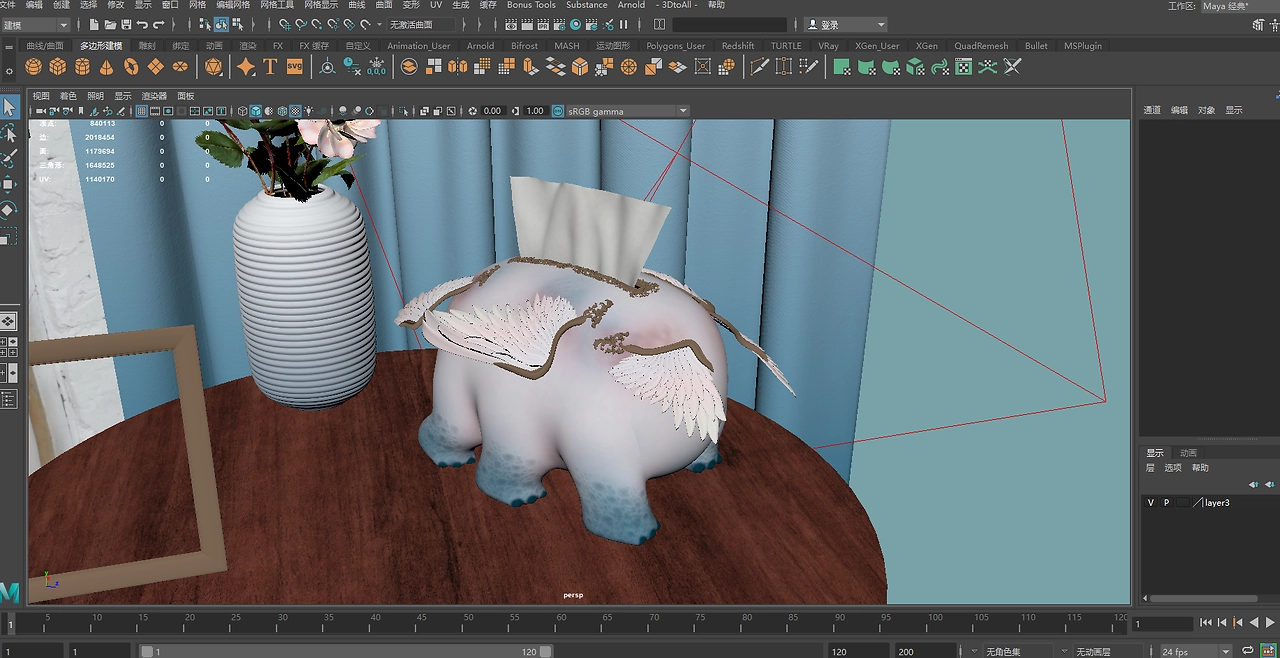Open the checkered UV Editor icon

coord(964,67)
